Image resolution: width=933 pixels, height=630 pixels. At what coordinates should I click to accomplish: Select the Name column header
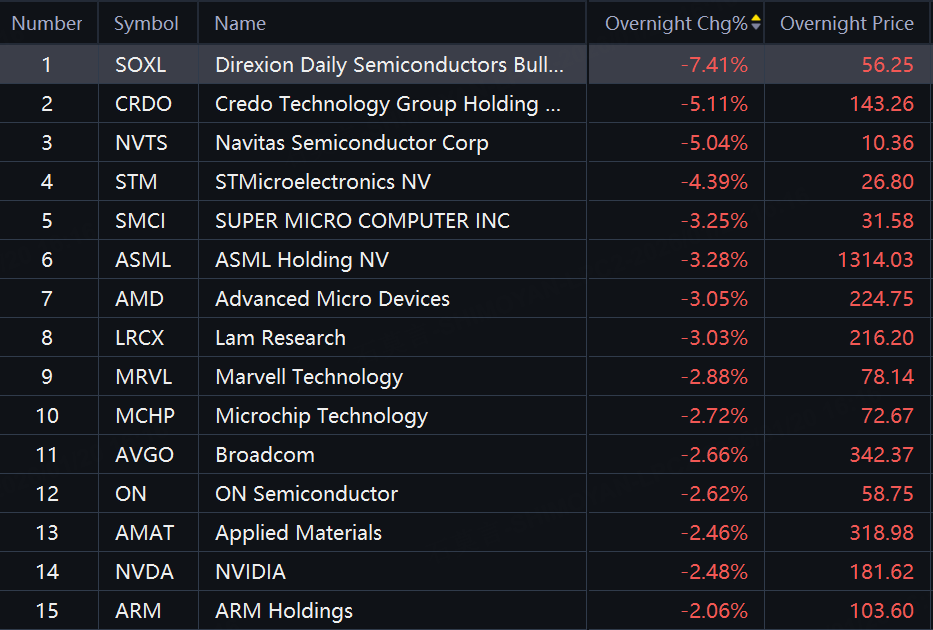coord(240,23)
